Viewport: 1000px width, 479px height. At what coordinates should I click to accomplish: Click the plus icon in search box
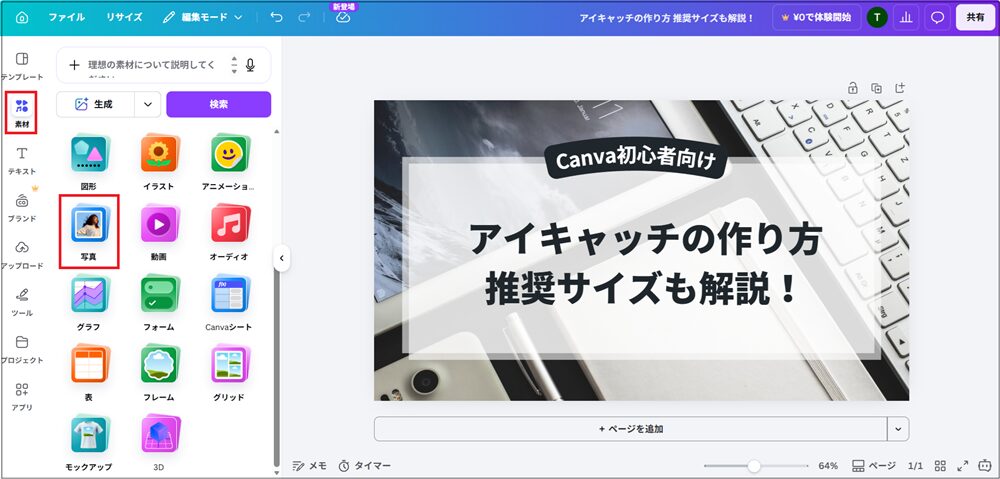[75, 65]
